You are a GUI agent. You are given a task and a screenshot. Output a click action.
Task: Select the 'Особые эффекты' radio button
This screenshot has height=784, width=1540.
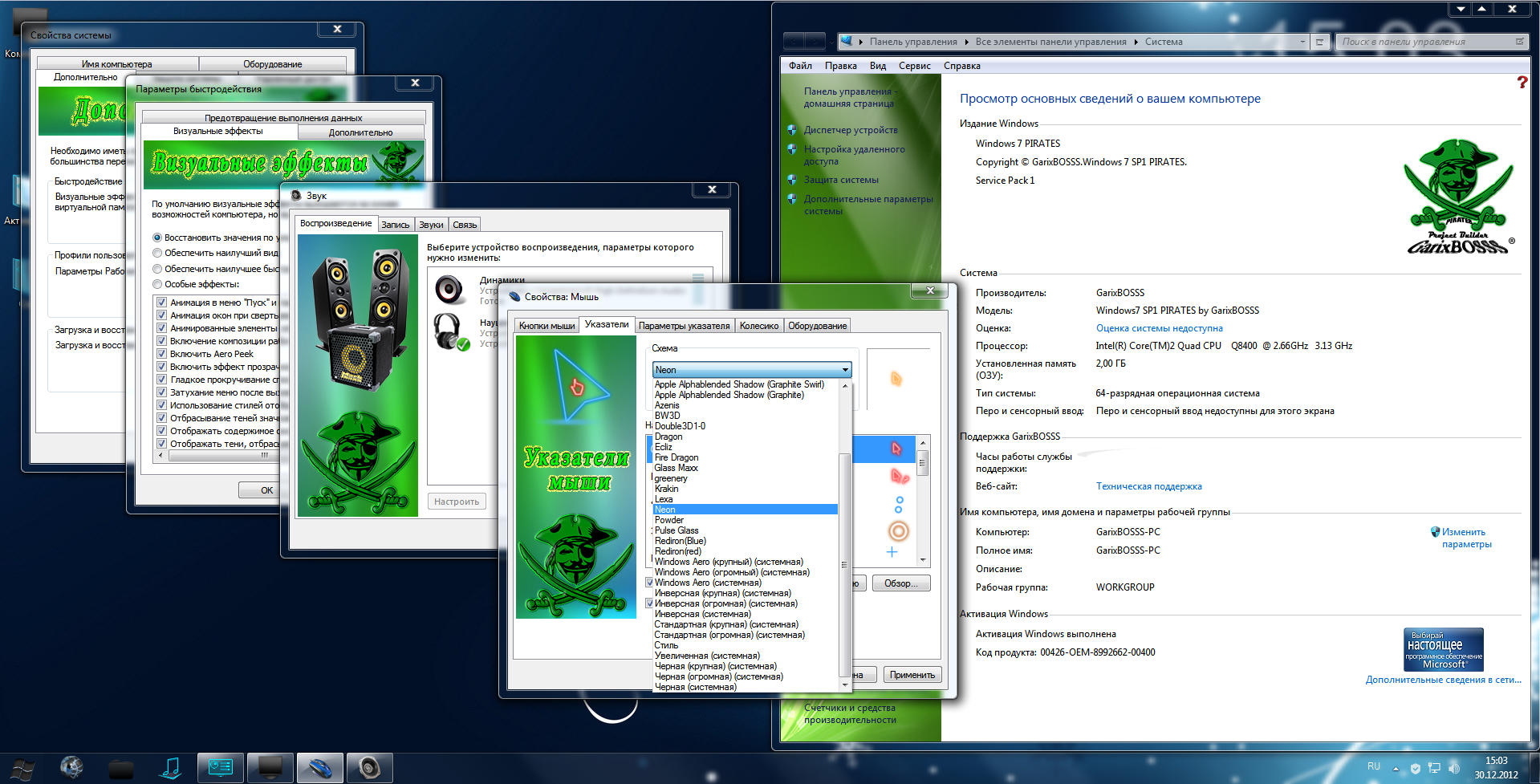(157, 284)
